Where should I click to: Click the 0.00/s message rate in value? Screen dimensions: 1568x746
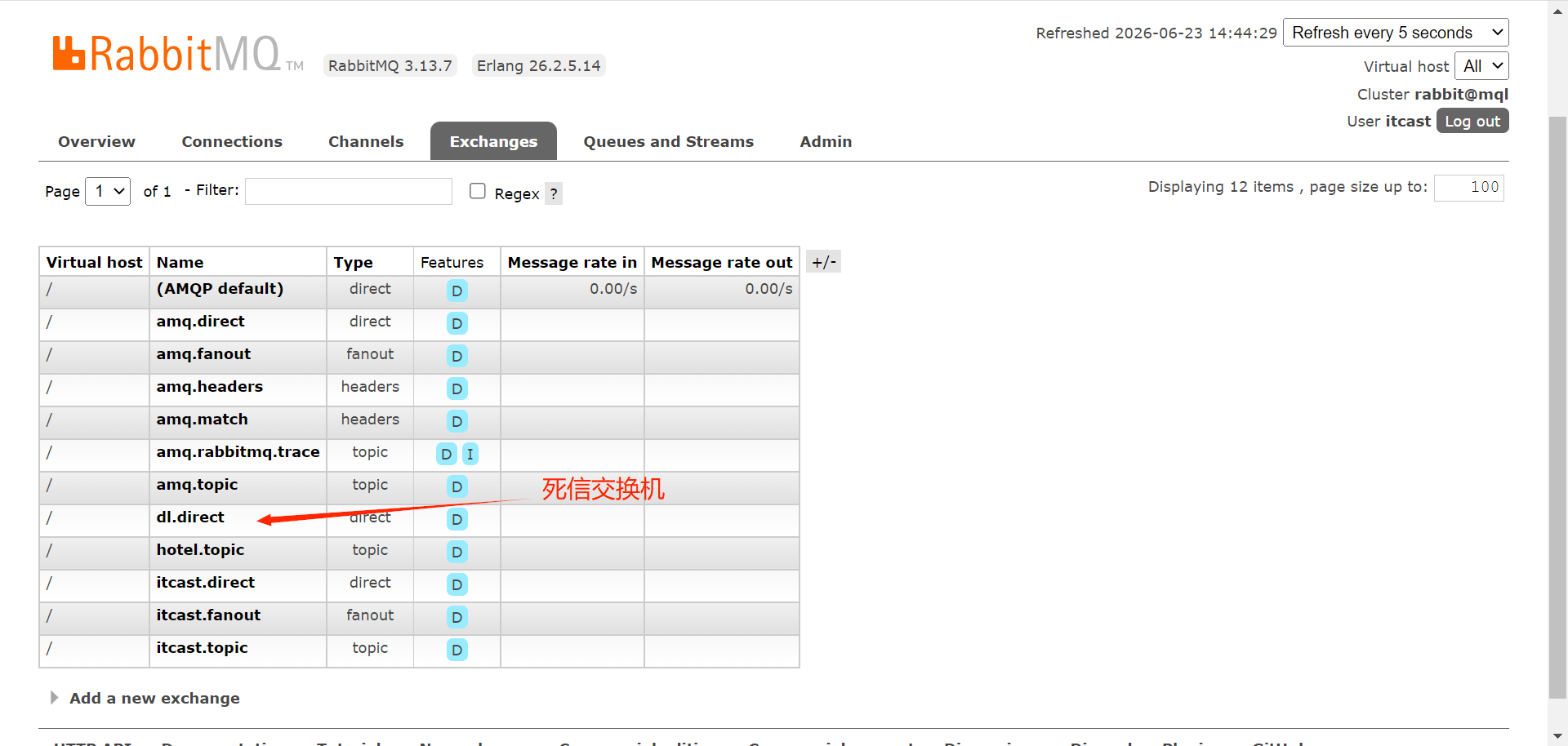pos(613,289)
